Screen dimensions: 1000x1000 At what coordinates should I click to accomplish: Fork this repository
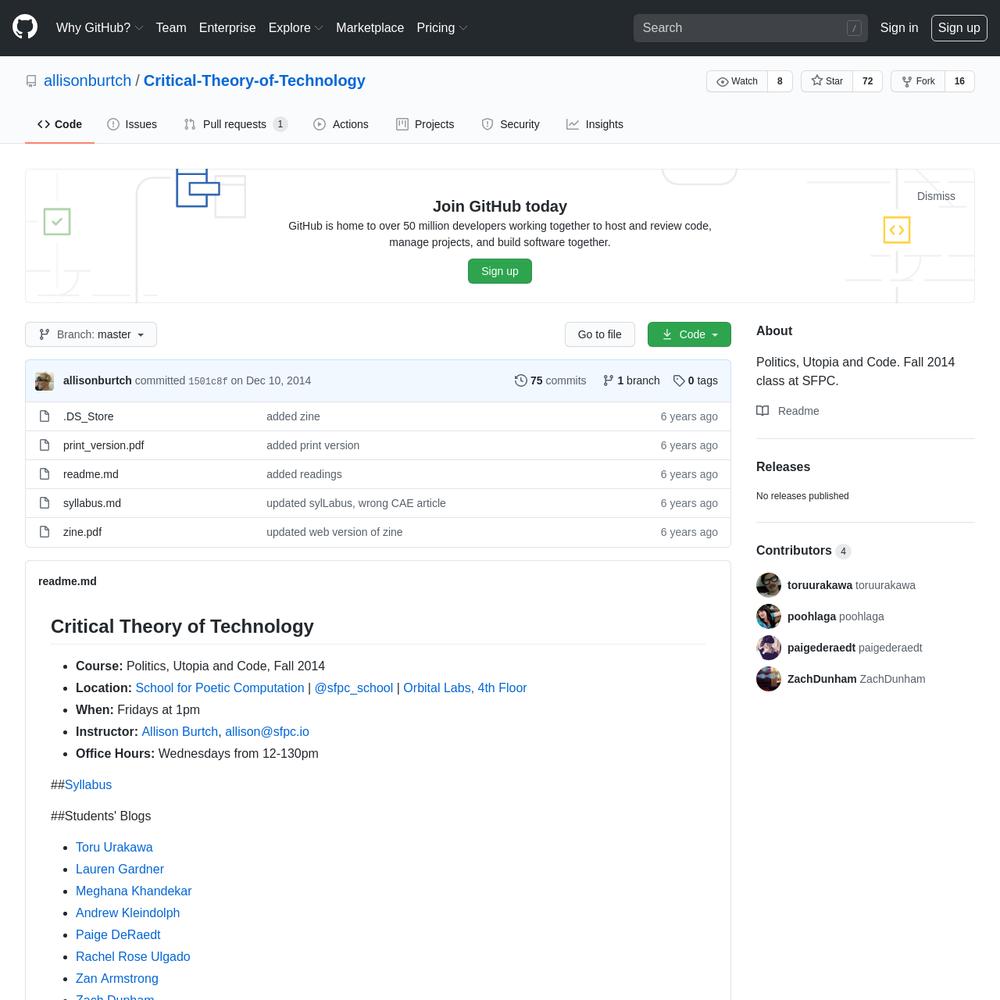[918, 81]
